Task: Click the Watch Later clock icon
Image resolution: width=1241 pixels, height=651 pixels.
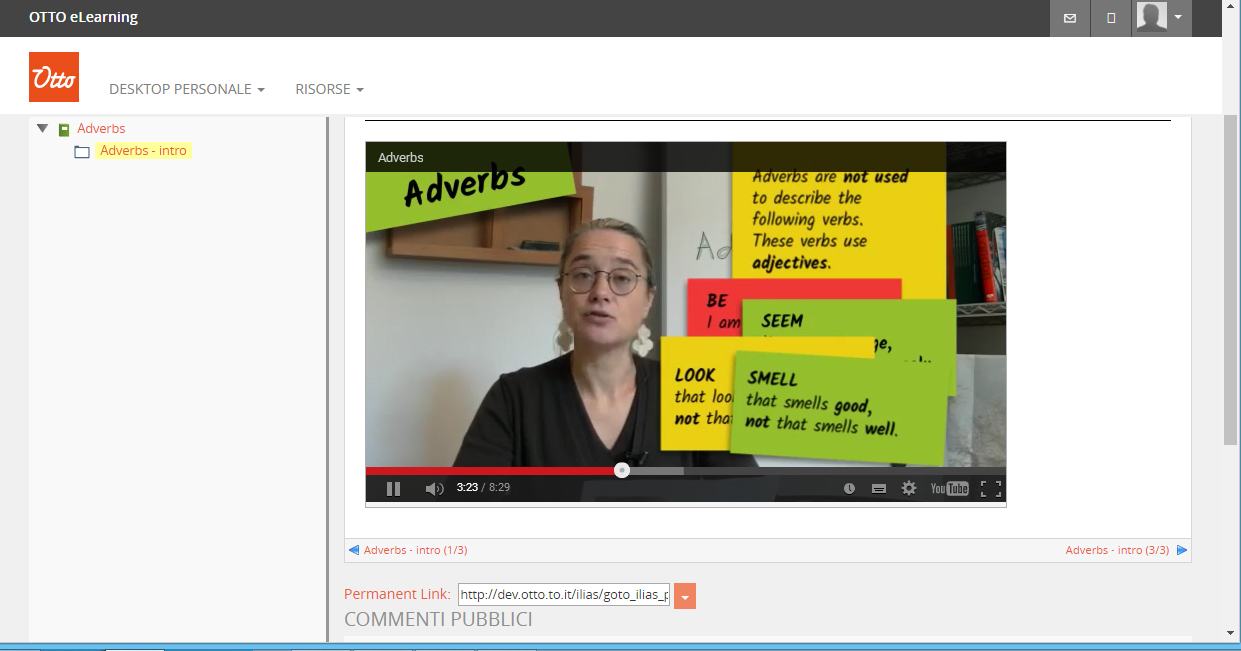Action: coord(849,489)
